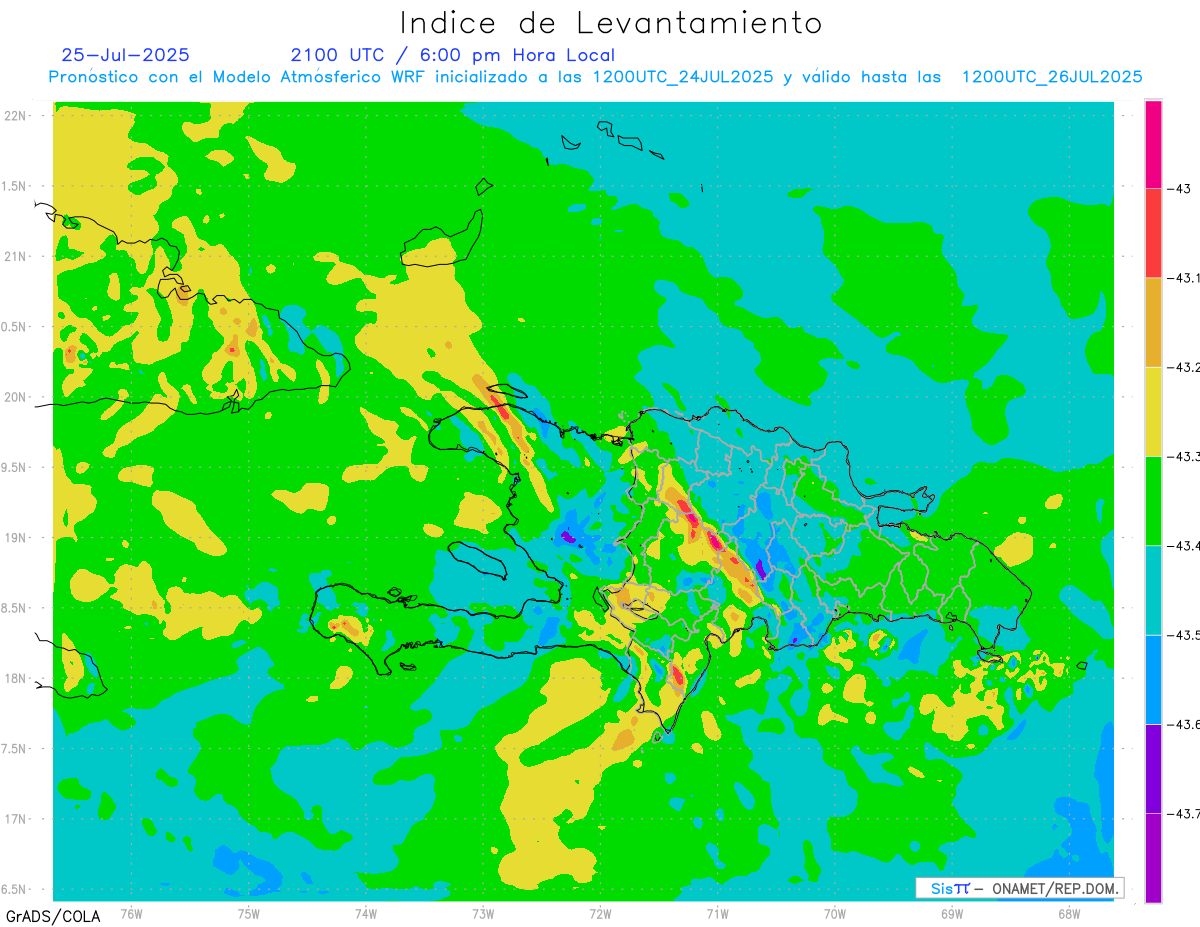Click the "74W" longitude label
1200x927 pixels.
[x=366, y=914]
